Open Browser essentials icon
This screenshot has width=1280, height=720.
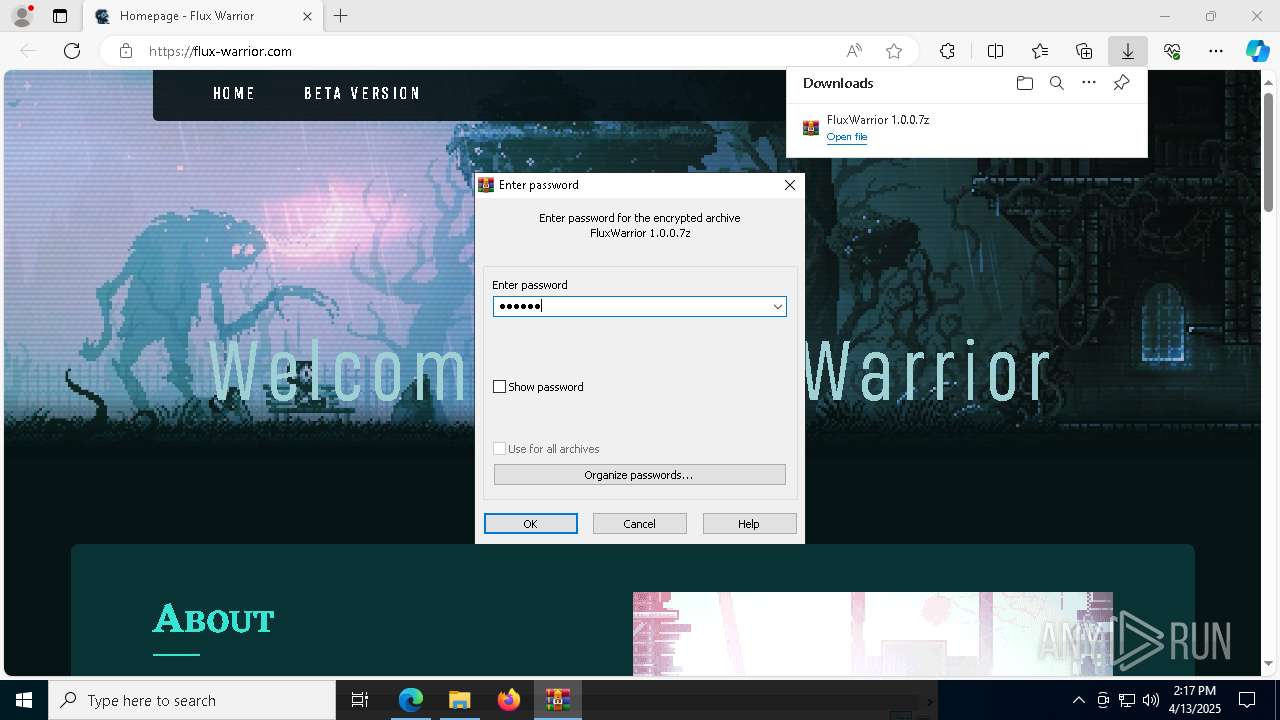[x=1172, y=51]
